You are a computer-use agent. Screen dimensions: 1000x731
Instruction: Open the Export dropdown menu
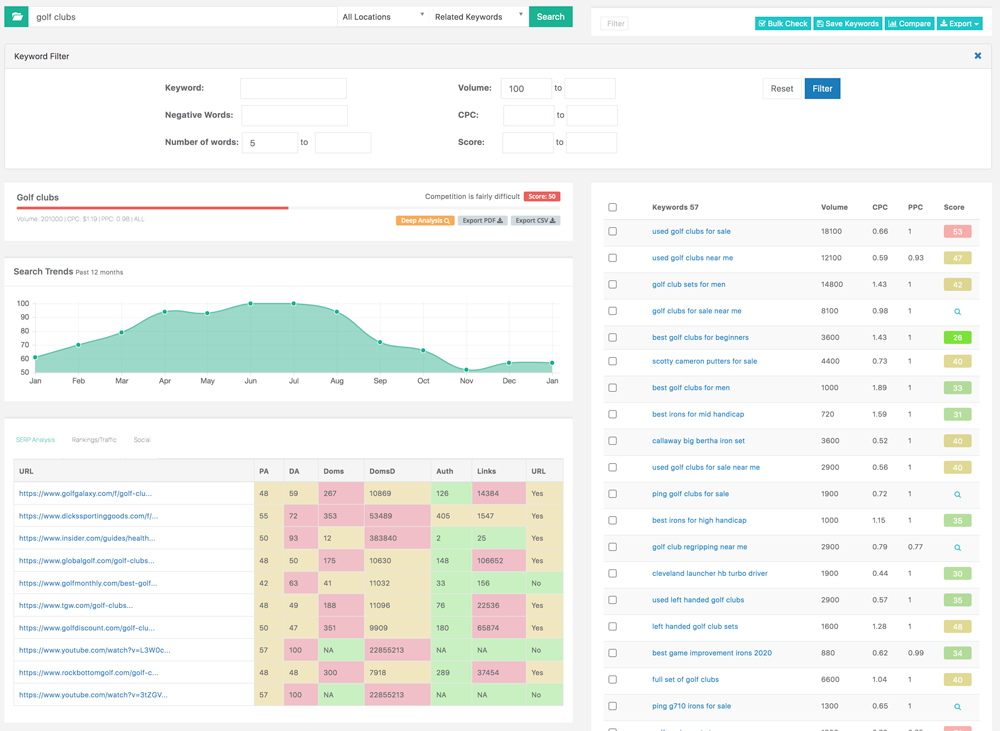[959, 24]
